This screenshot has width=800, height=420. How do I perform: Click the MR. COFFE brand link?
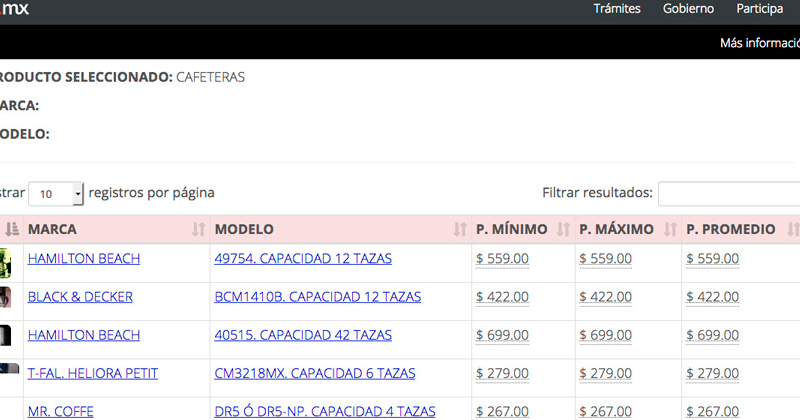61,411
